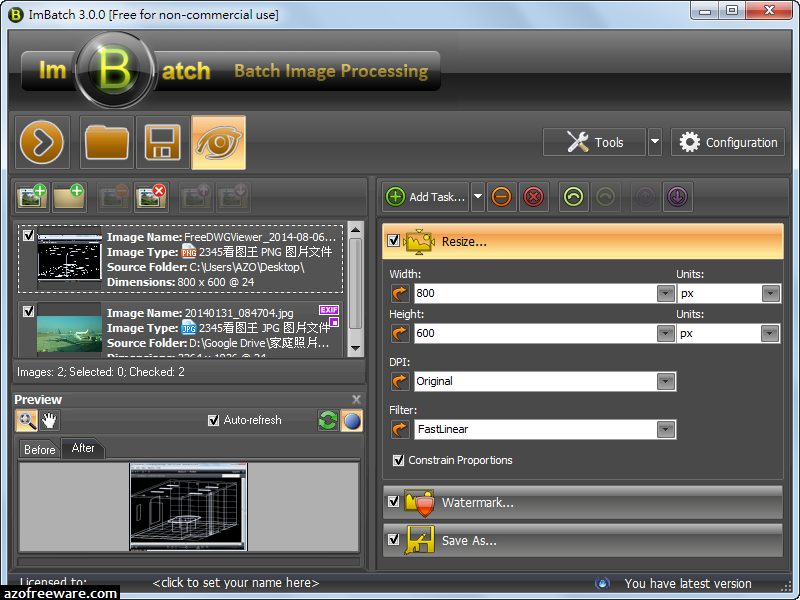800x600 pixels.
Task: Uncheck the 20140131_084704.jpg image checkbox
Action: 29,311
